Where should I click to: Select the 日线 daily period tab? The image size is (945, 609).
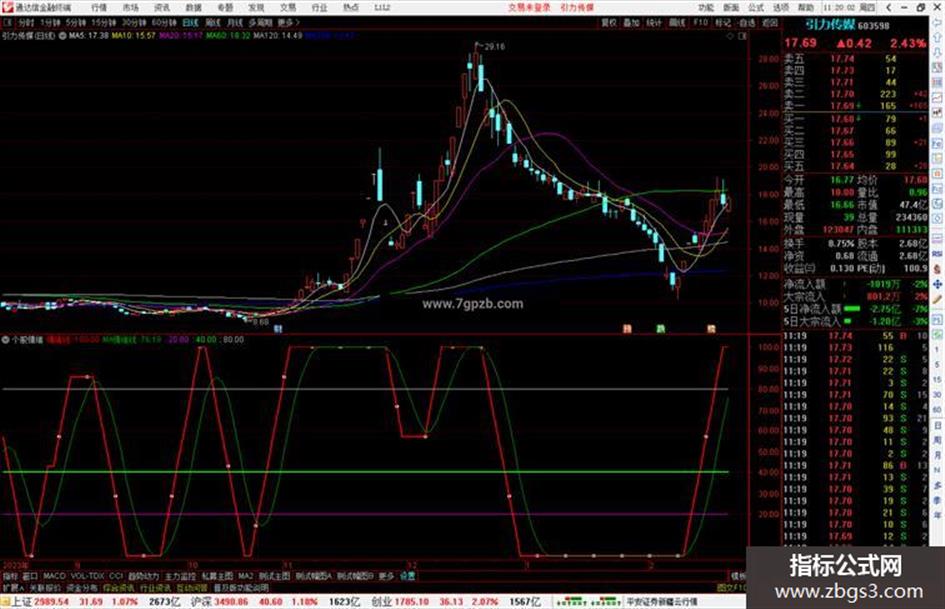tap(190, 22)
